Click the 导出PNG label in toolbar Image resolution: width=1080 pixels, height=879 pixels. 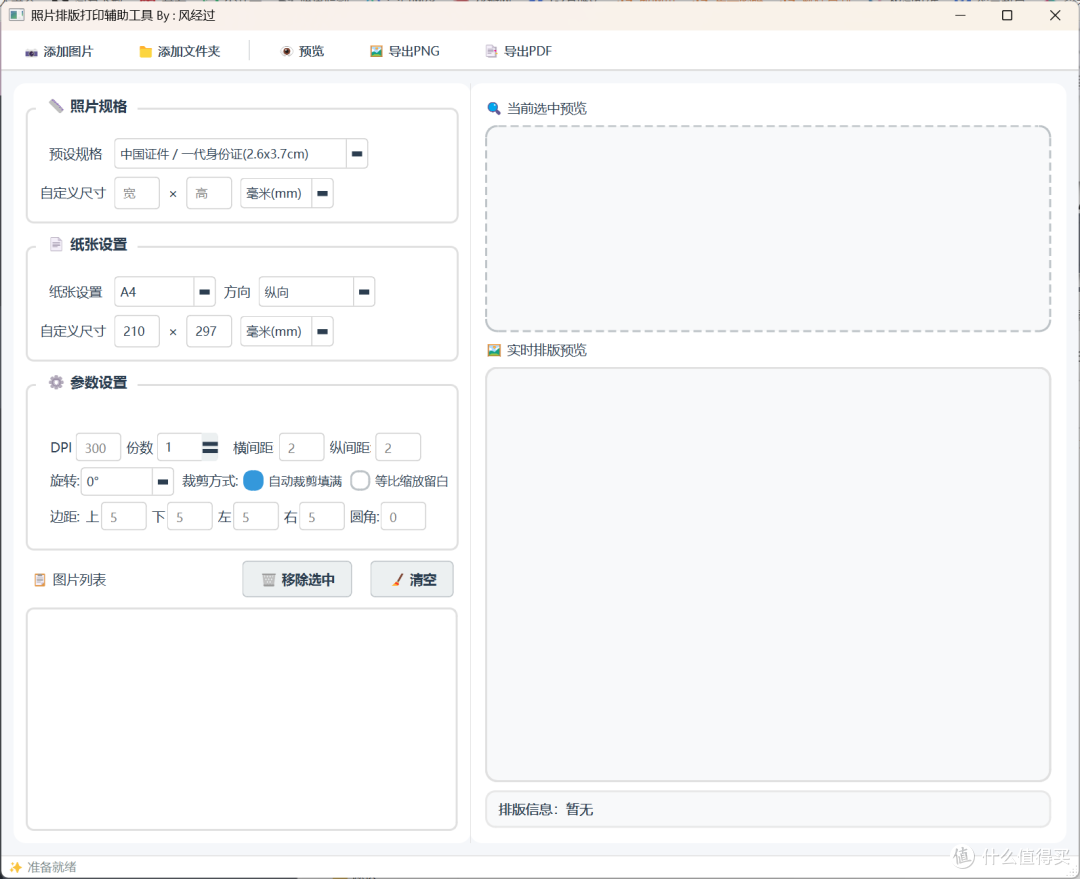click(x=414, y=51)
